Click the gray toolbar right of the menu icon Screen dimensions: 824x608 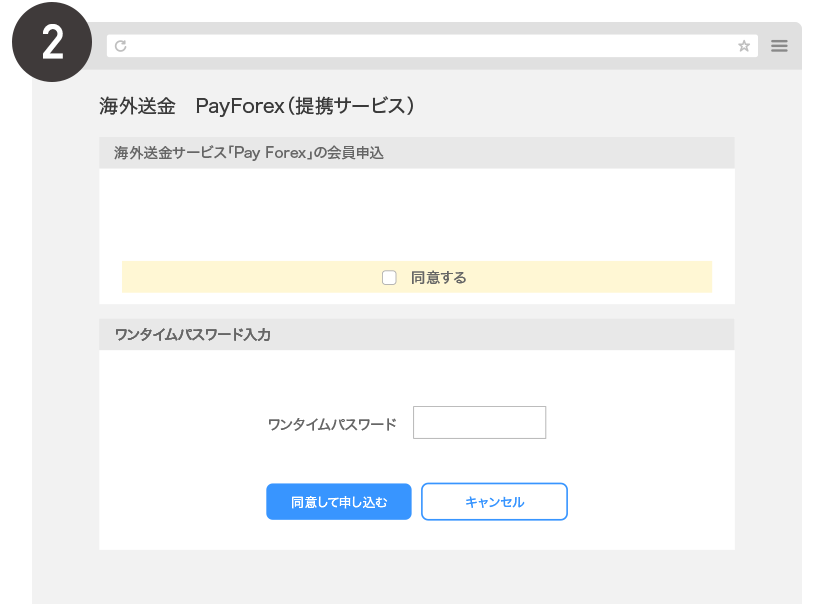point(796,46)
